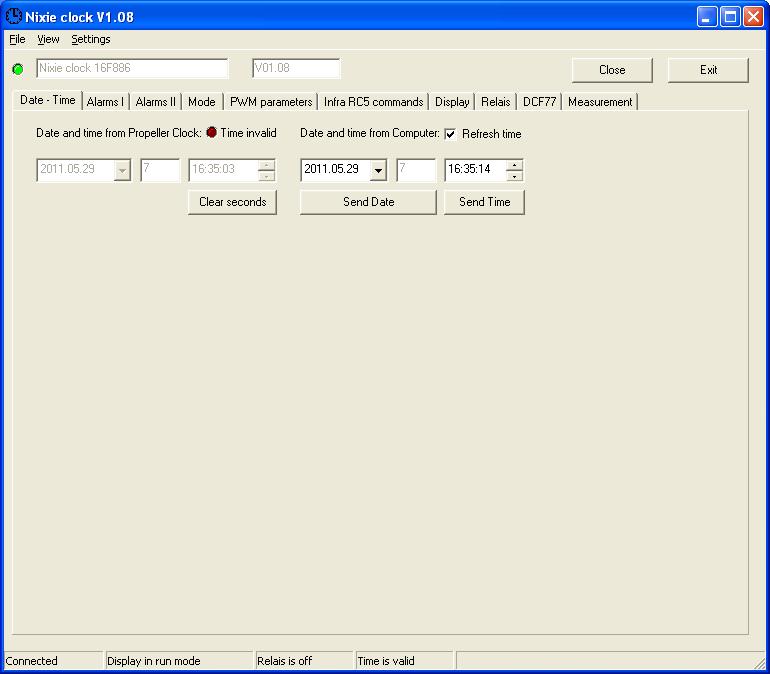This screenshot has width=770, height=674.
Task: Toggle the Refresh time checkbox
Action: [450, 134]
